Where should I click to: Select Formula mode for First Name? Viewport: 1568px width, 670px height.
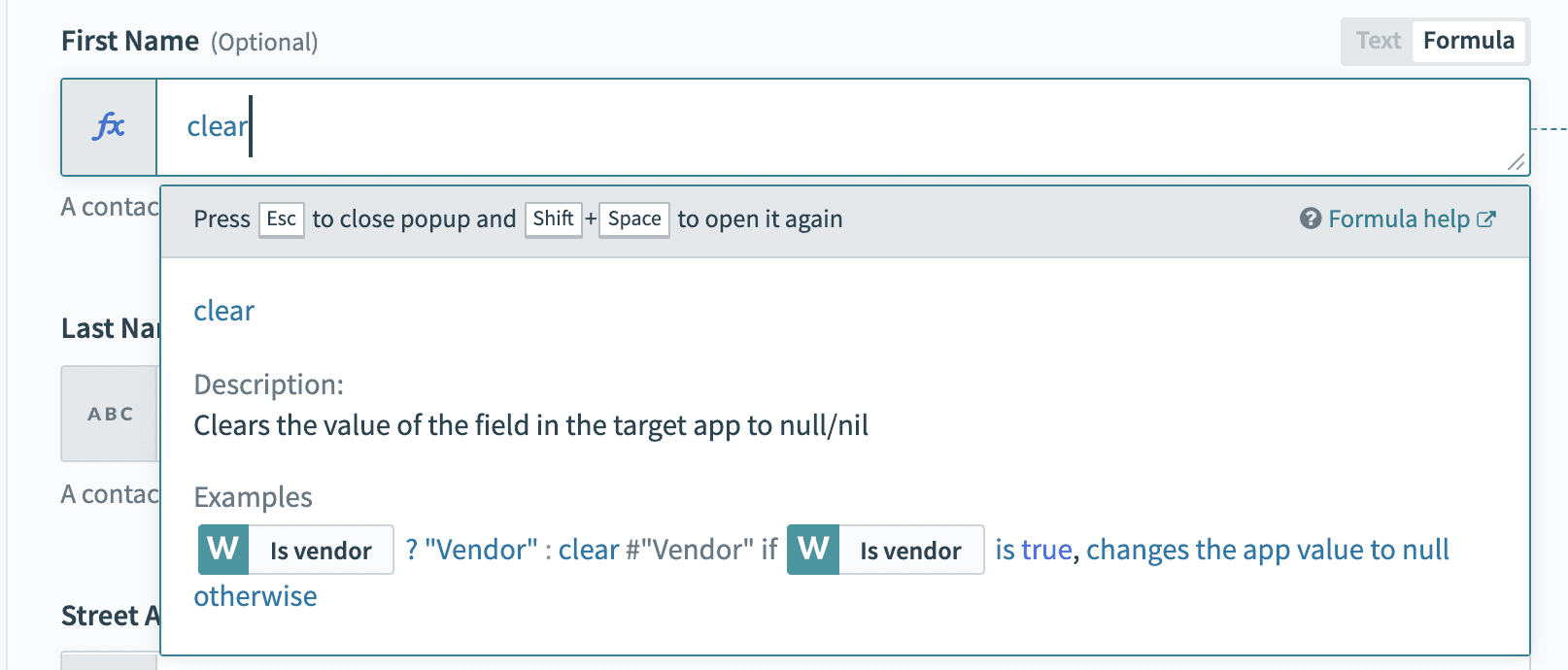(1469, 41)
